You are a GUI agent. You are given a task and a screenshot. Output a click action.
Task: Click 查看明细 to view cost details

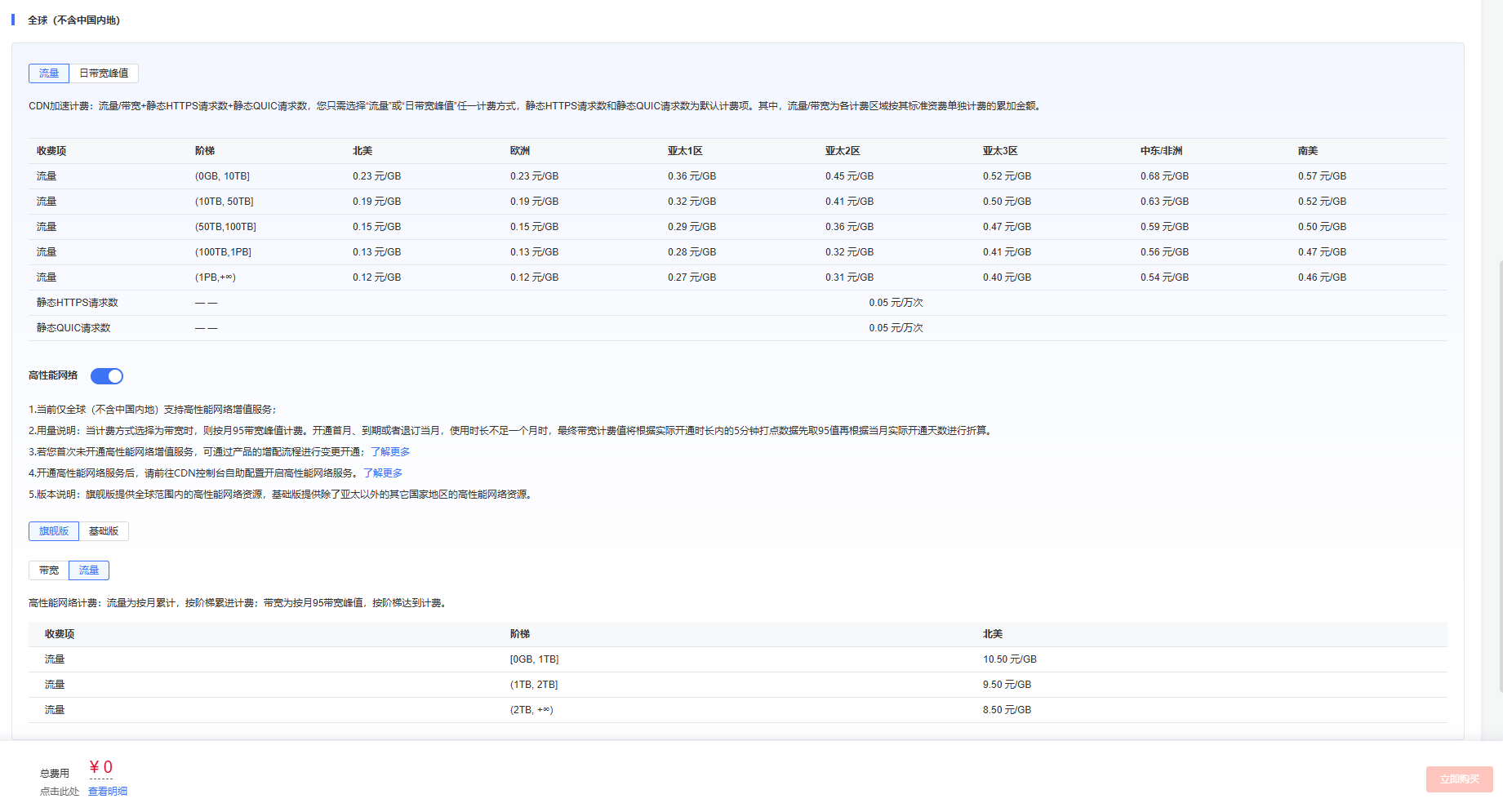pos(108,792)
